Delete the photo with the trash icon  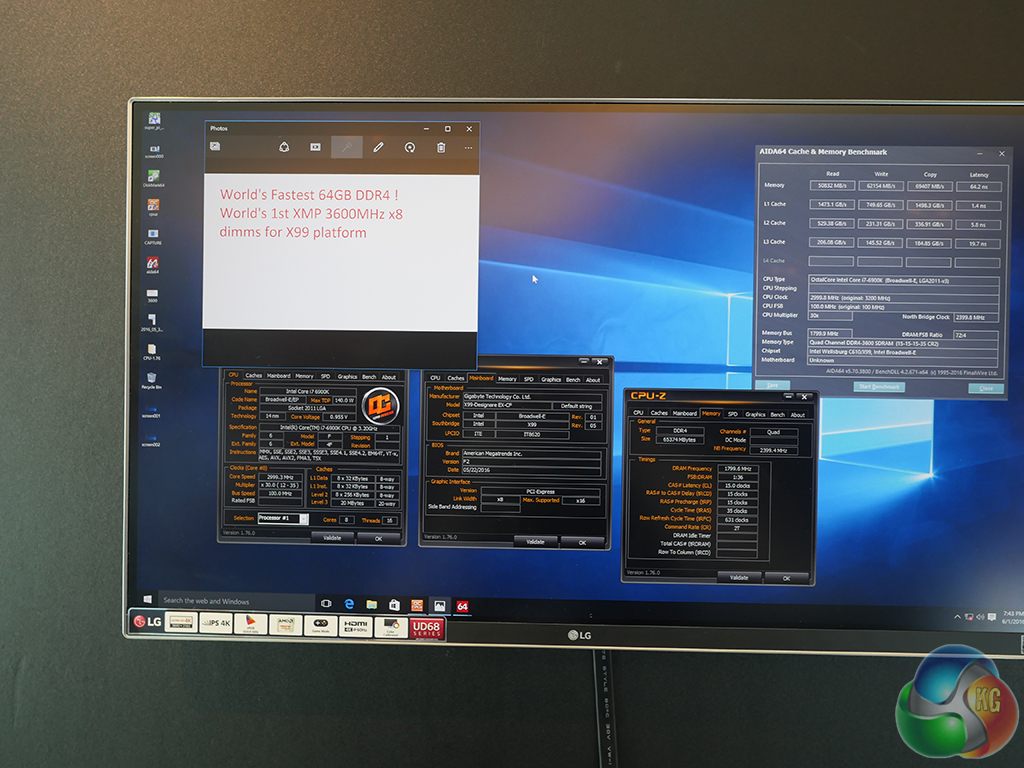pyautogui.click(x=441, y=147)
